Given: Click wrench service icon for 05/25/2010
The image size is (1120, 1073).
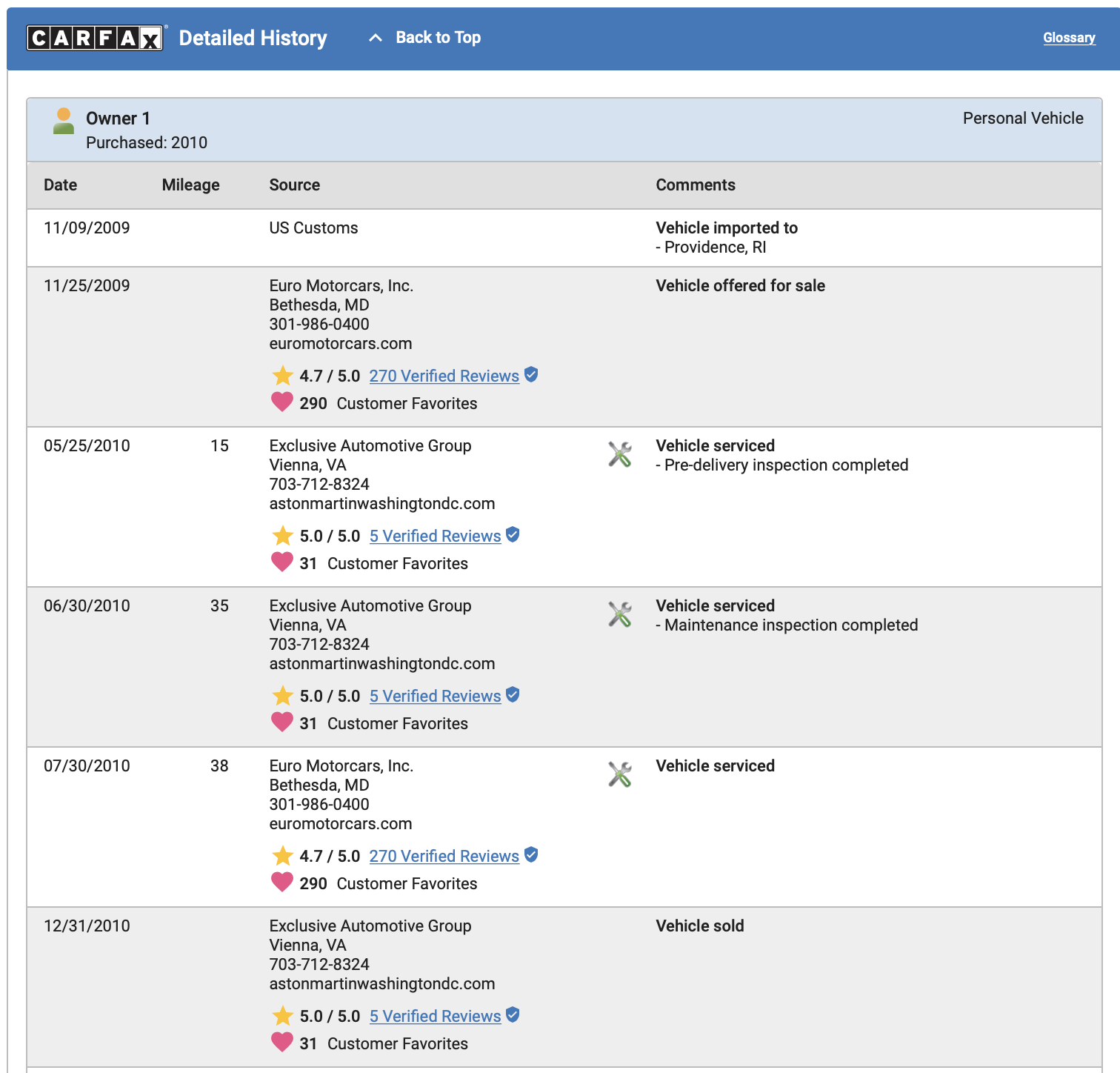Looking at the screenshot, I should pos(620,454).
